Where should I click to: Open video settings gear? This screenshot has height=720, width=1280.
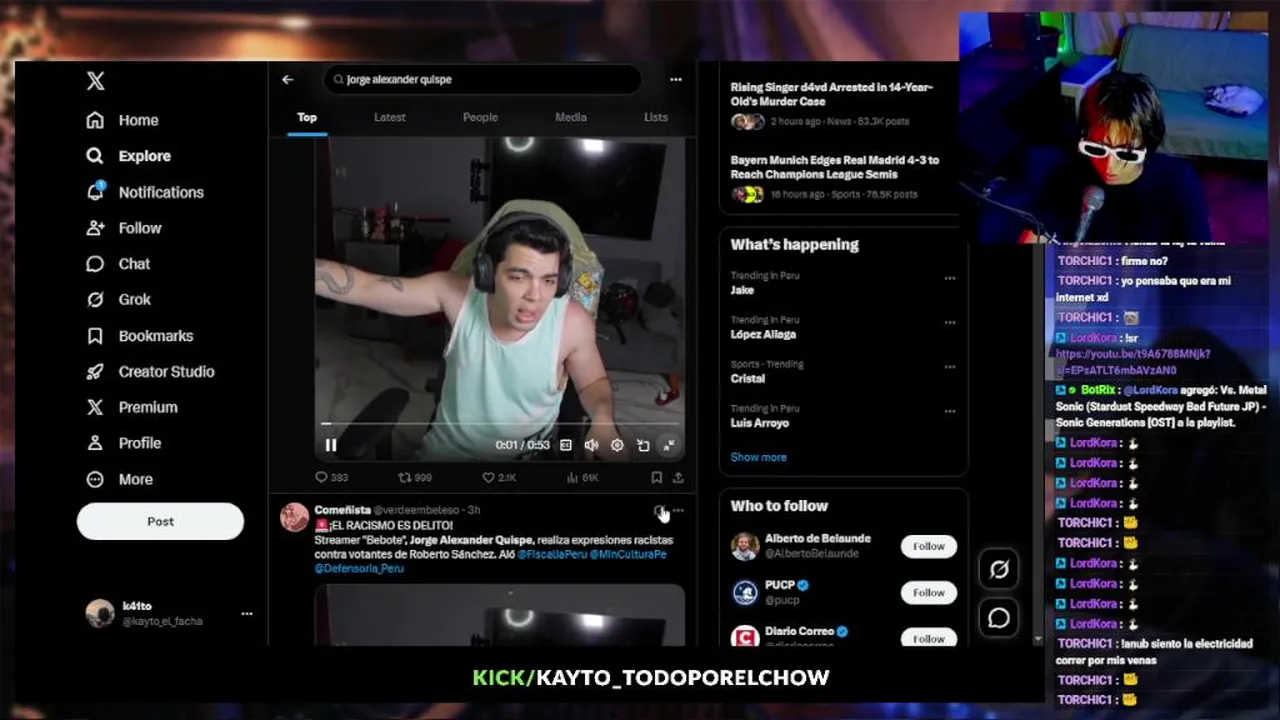click(617, 445)
